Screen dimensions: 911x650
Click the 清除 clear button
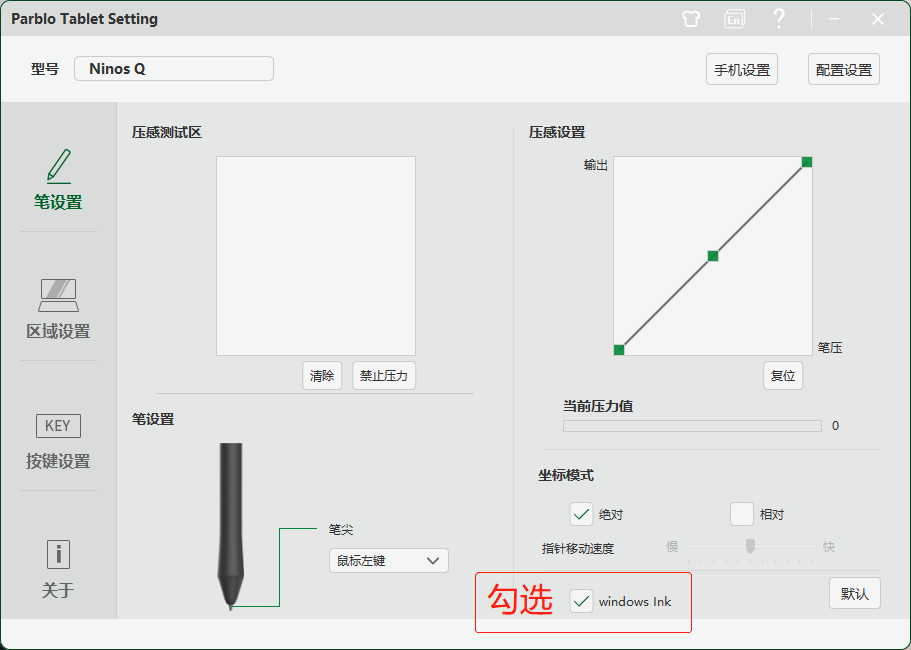point(322,376)
